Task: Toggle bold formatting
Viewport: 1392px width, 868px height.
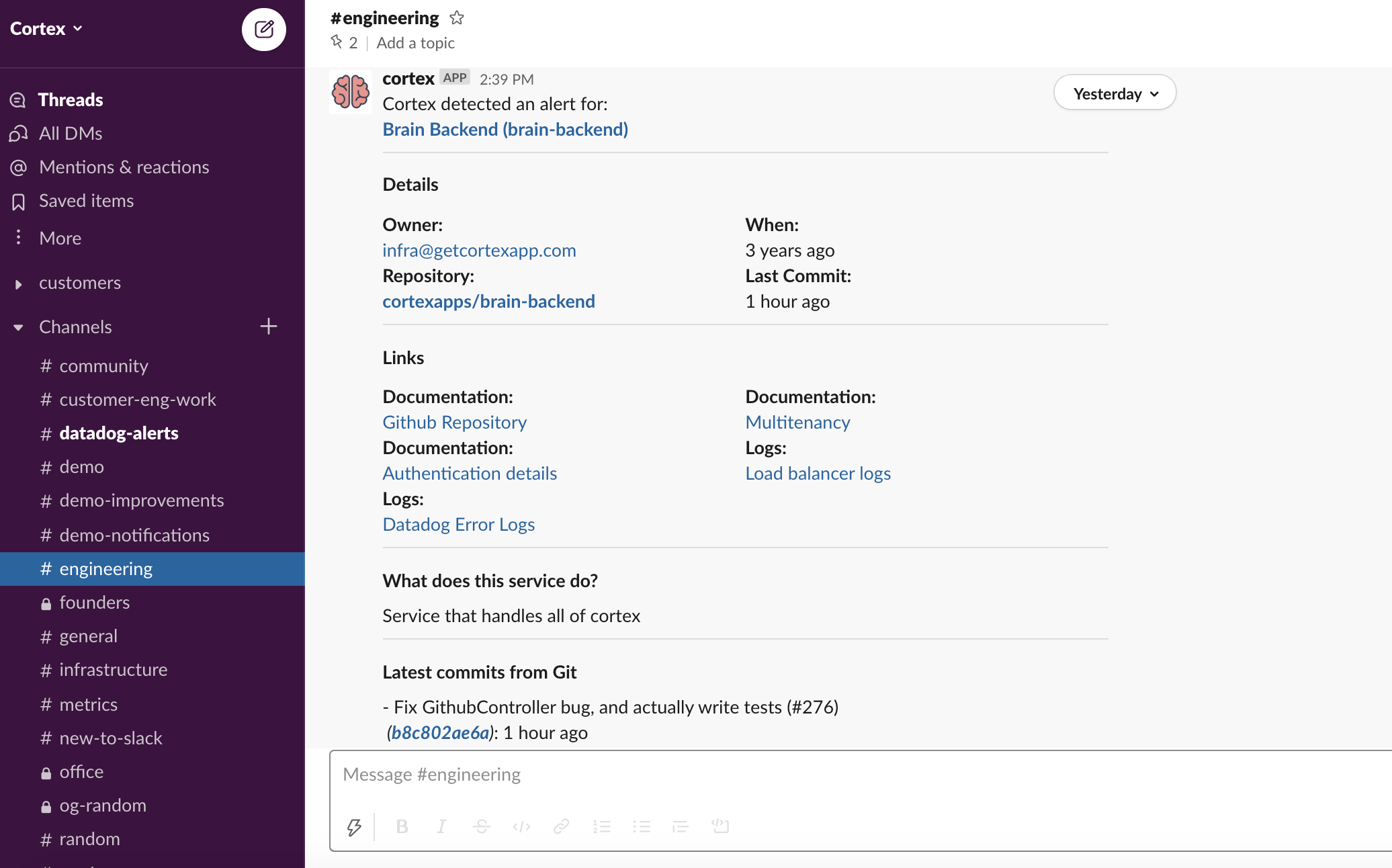Action: coord(402,826)
